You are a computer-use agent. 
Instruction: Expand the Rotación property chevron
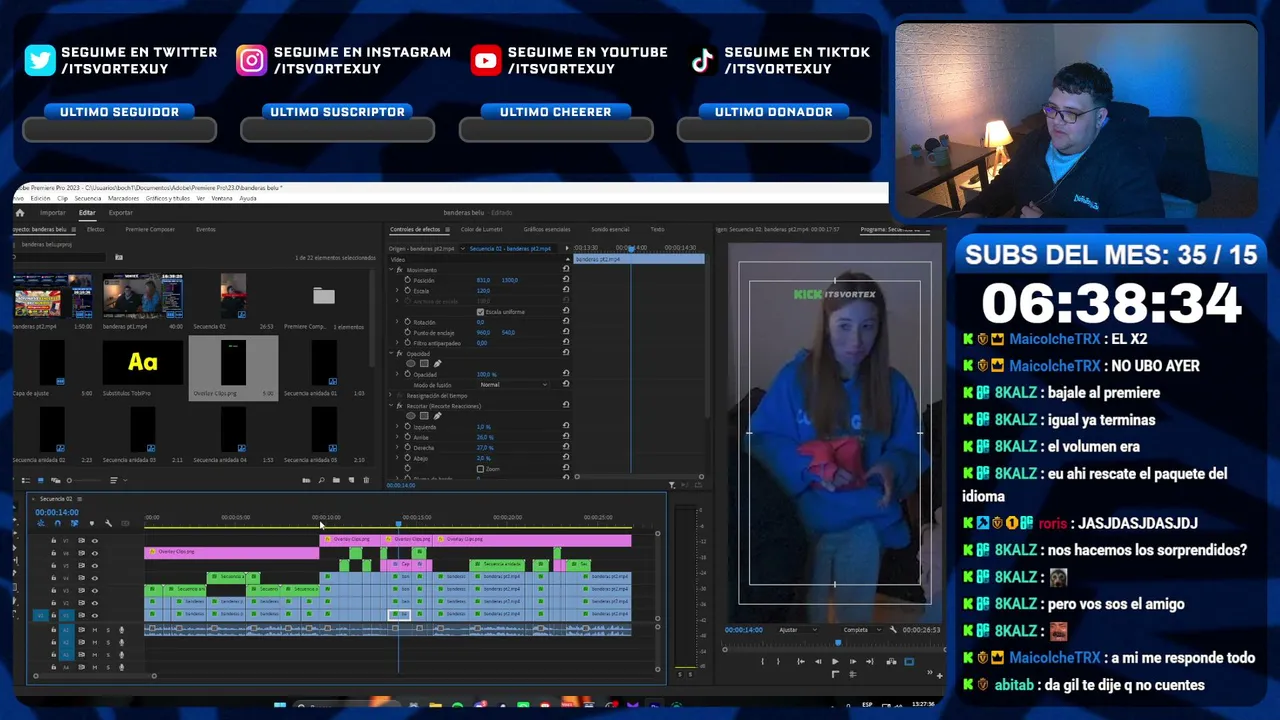coord(398,322)
